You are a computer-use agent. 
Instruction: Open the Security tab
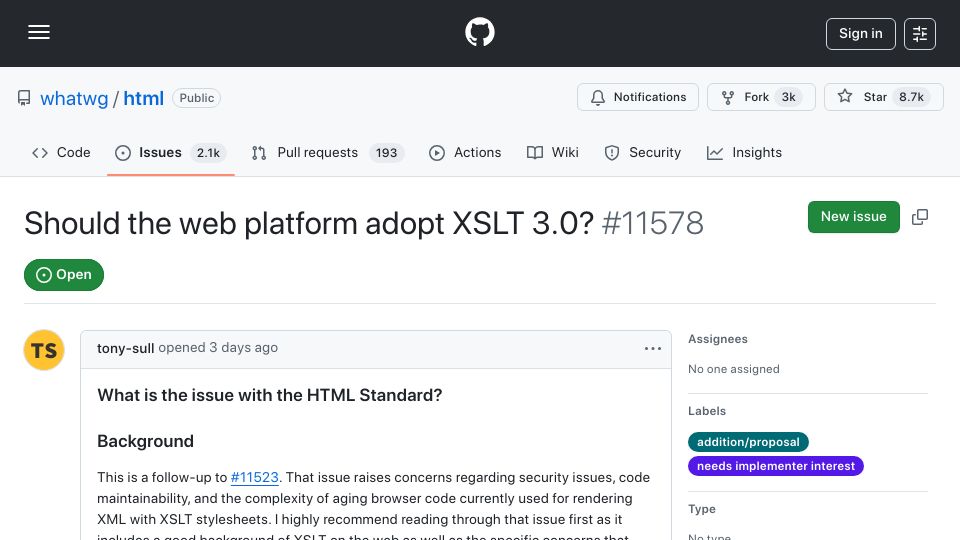642,152
